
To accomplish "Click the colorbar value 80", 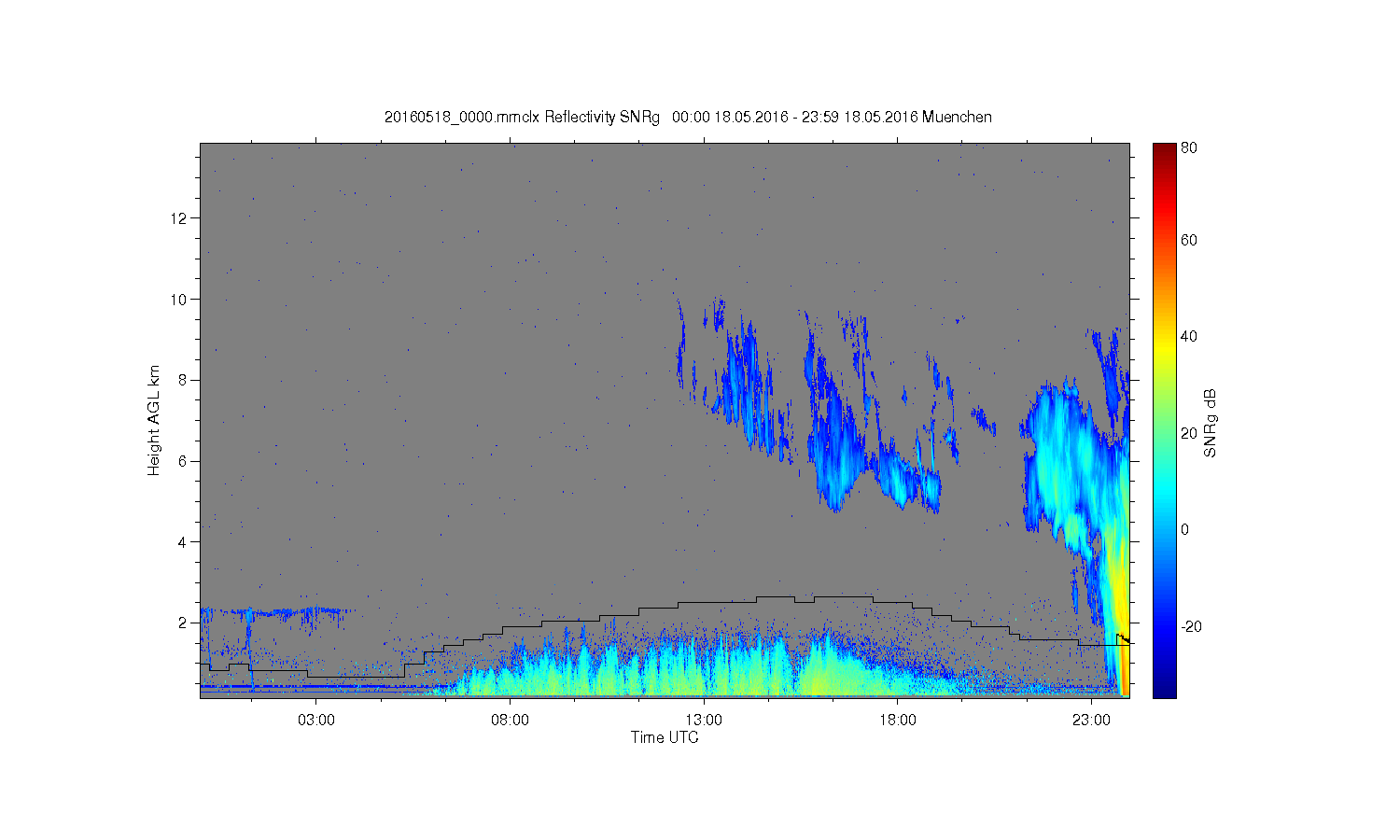I will pyautogui.click(x=1189, y=147).
